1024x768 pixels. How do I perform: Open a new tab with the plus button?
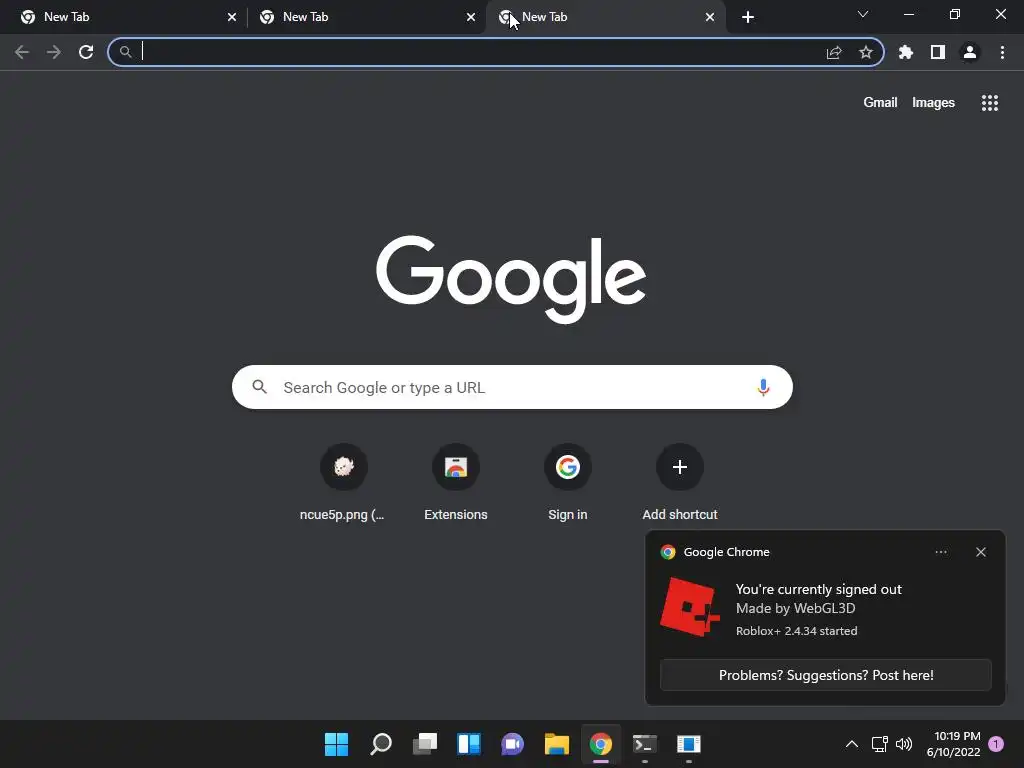[x=748, y=17]
